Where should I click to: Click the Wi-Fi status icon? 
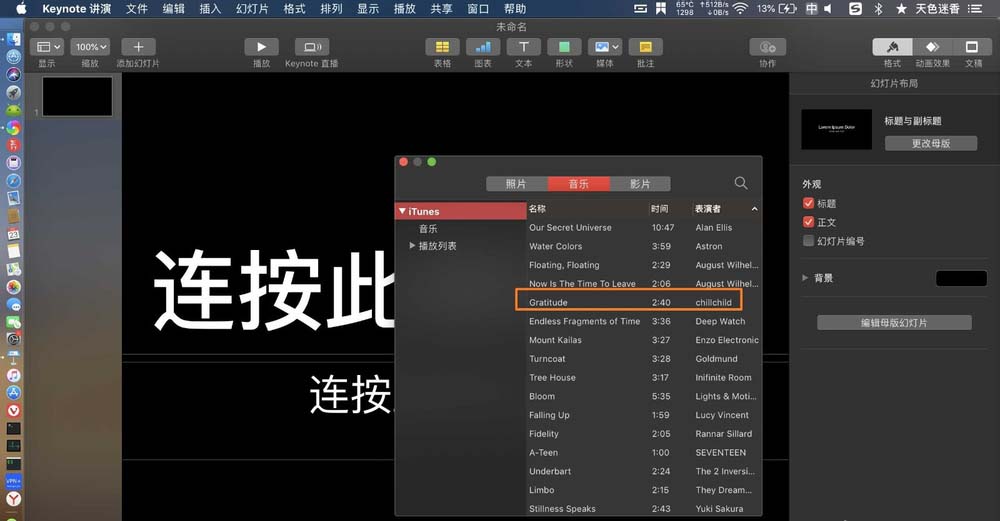(x=740, y=8)
